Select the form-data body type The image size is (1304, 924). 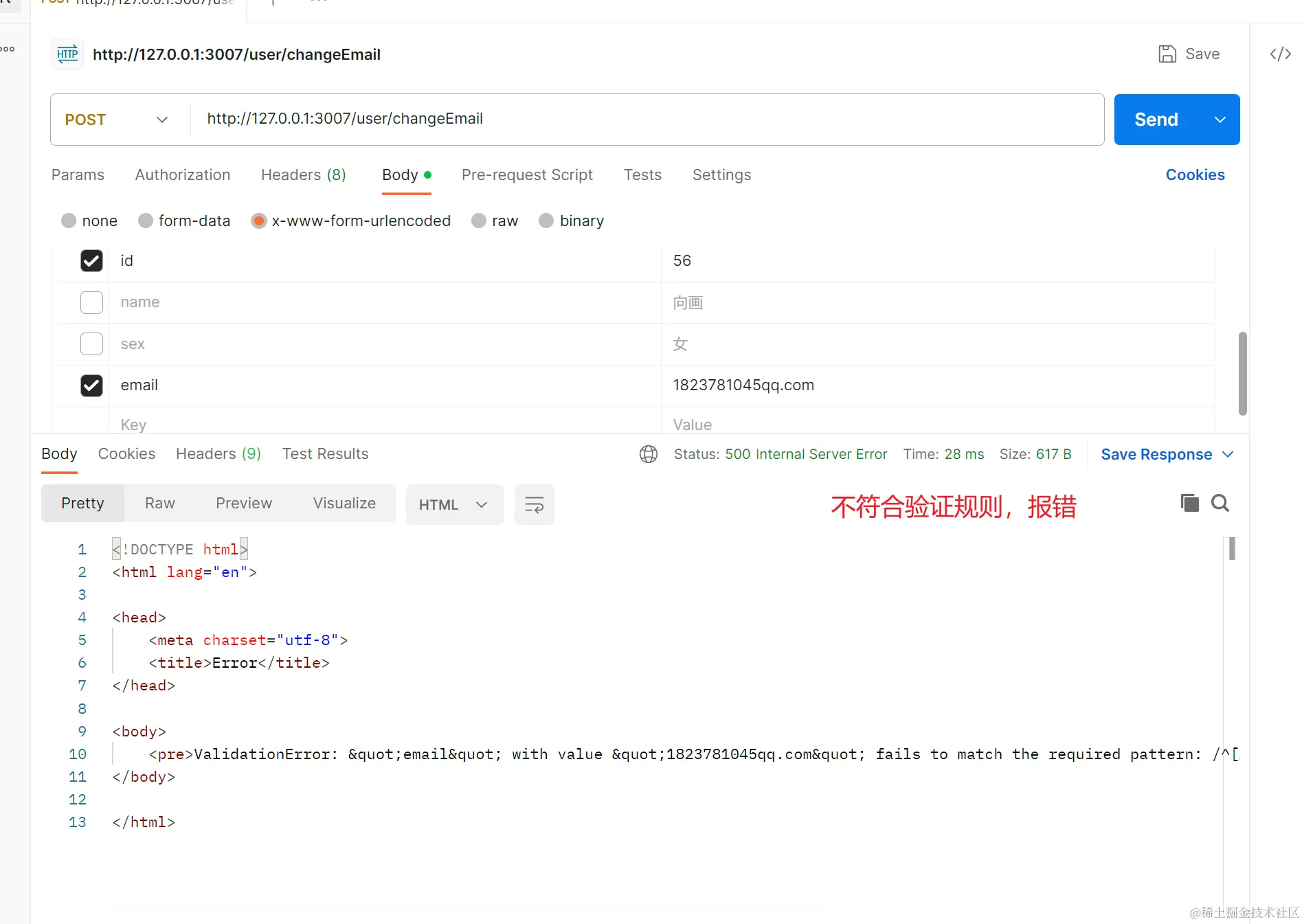click(145, 221)
